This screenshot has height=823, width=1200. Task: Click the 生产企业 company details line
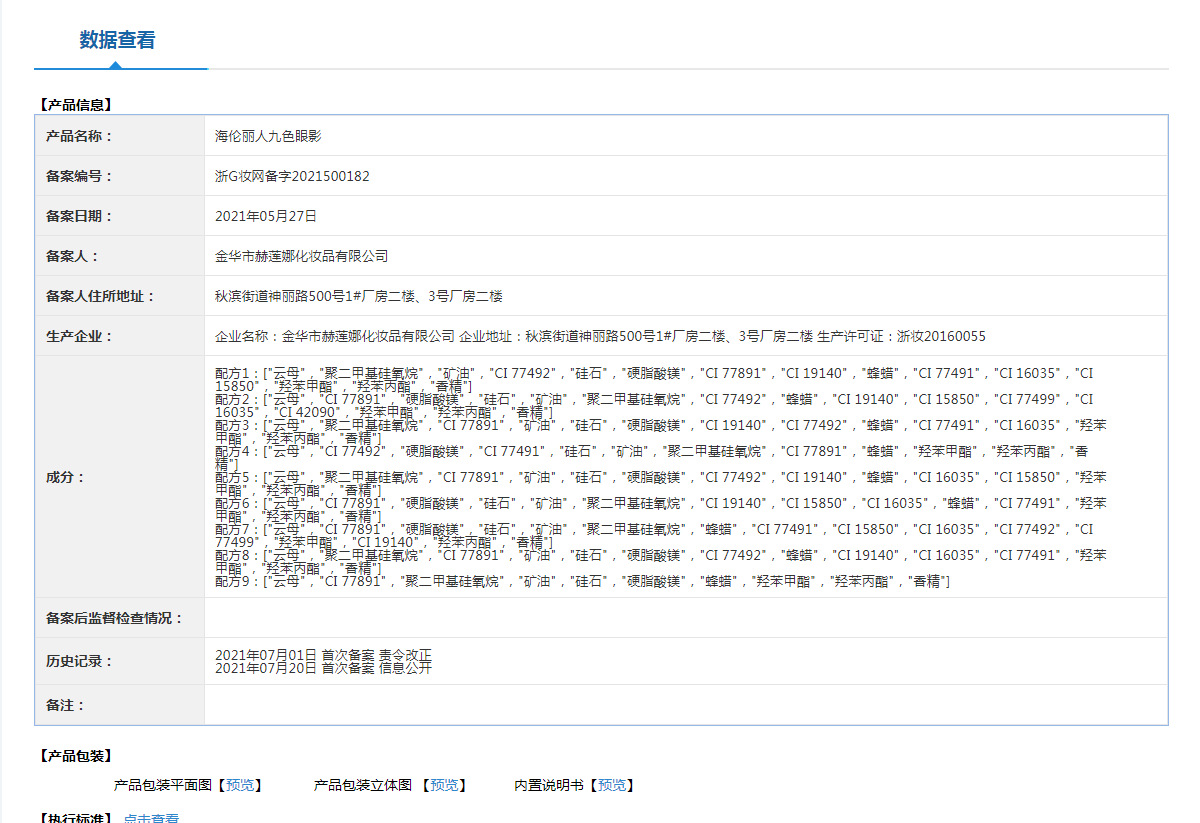pyautogui.click(x=600, y=336)
